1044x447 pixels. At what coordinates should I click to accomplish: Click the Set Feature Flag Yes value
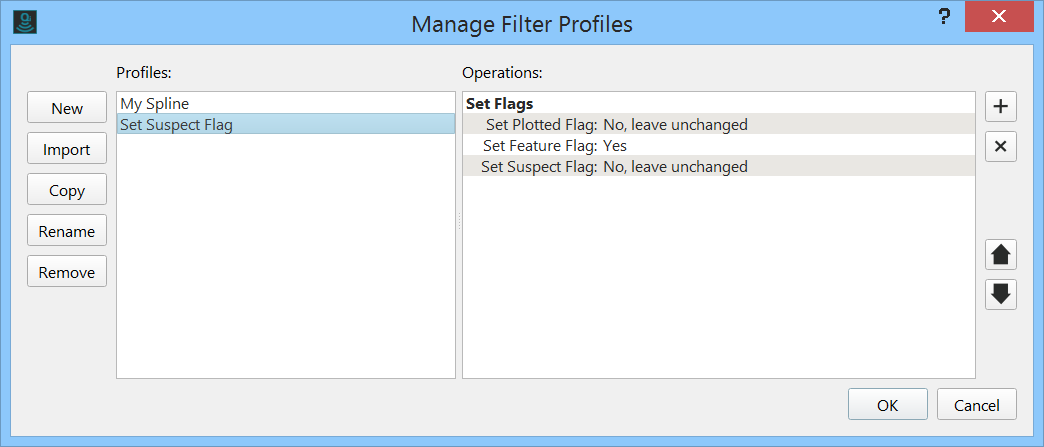point(615,146)
